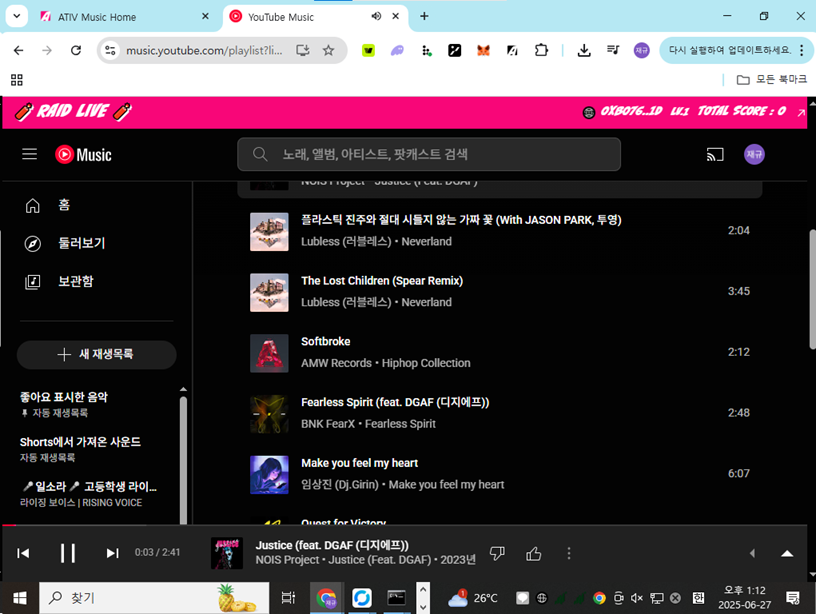Skip to the previous track
This screenshot has height=614, width=816.
point(23,553)
